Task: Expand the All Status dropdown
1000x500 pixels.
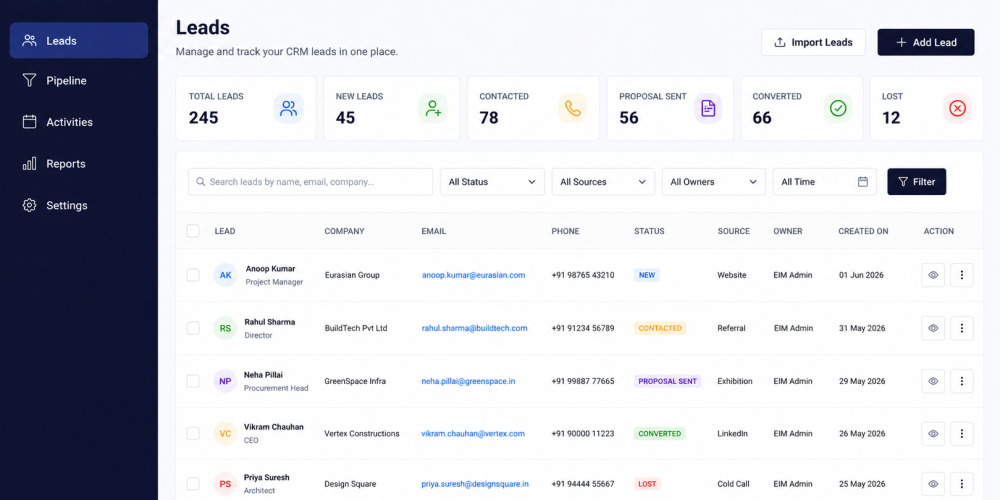Action: click(492, 182)
